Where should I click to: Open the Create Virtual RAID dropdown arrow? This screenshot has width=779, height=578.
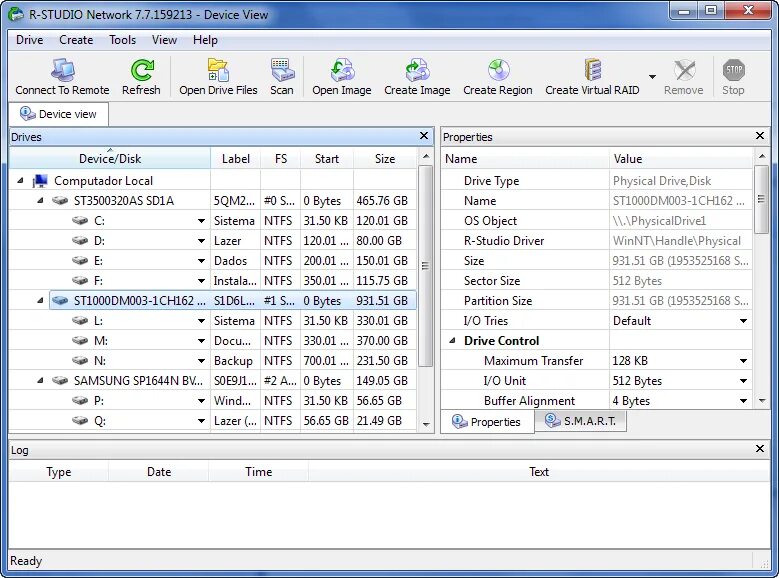pyautogui.click(x=652, y=77)
